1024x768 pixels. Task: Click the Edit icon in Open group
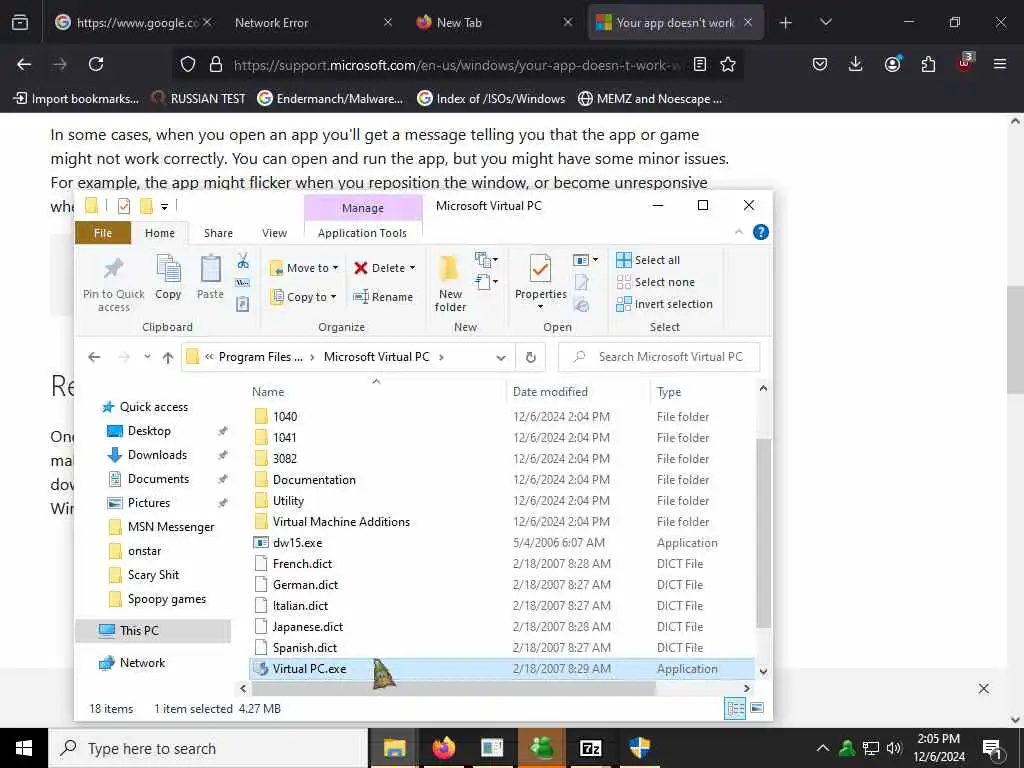coord(581,282)
